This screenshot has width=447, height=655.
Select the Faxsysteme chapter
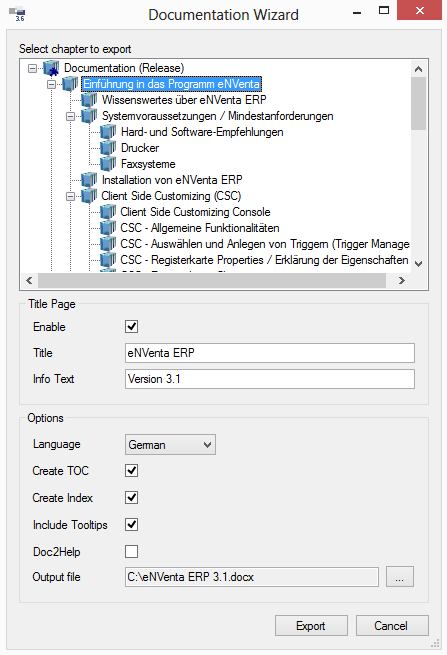click(x=148, y=164)
